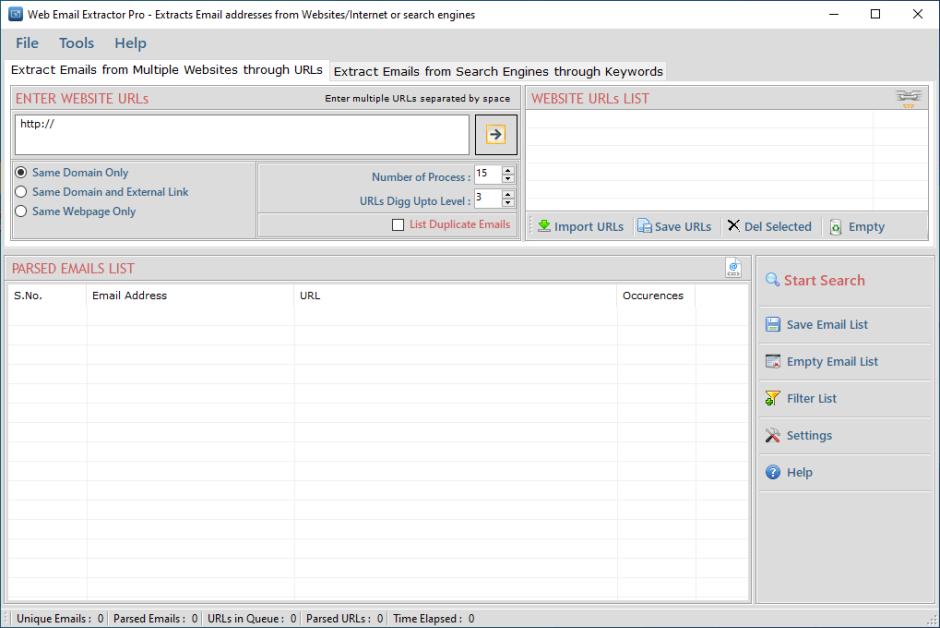Open the File menu
Screen dimensions: 940x628
point(27,43)
